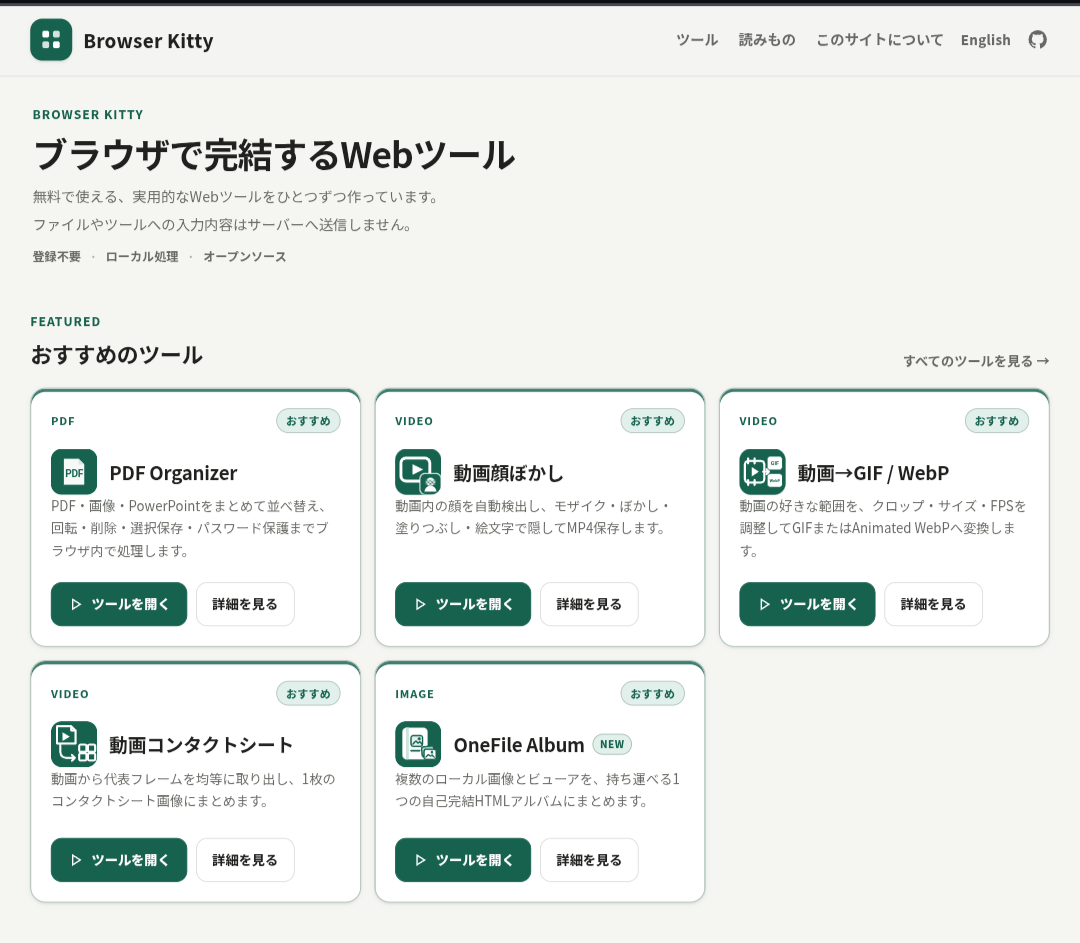Screen dimensions: 1080x943
Task: Click the OneFile Album tool icon
Action: click(418, 744)
